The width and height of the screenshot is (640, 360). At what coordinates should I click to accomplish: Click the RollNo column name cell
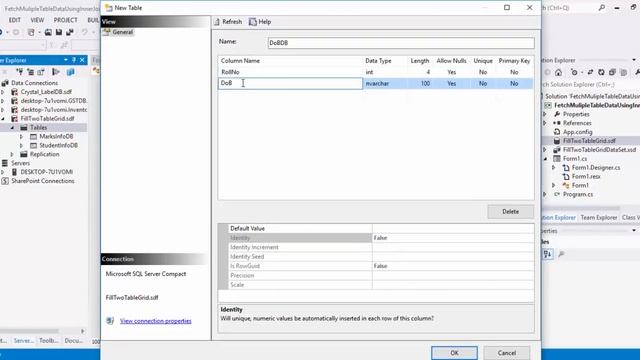[x=290, y=72]
